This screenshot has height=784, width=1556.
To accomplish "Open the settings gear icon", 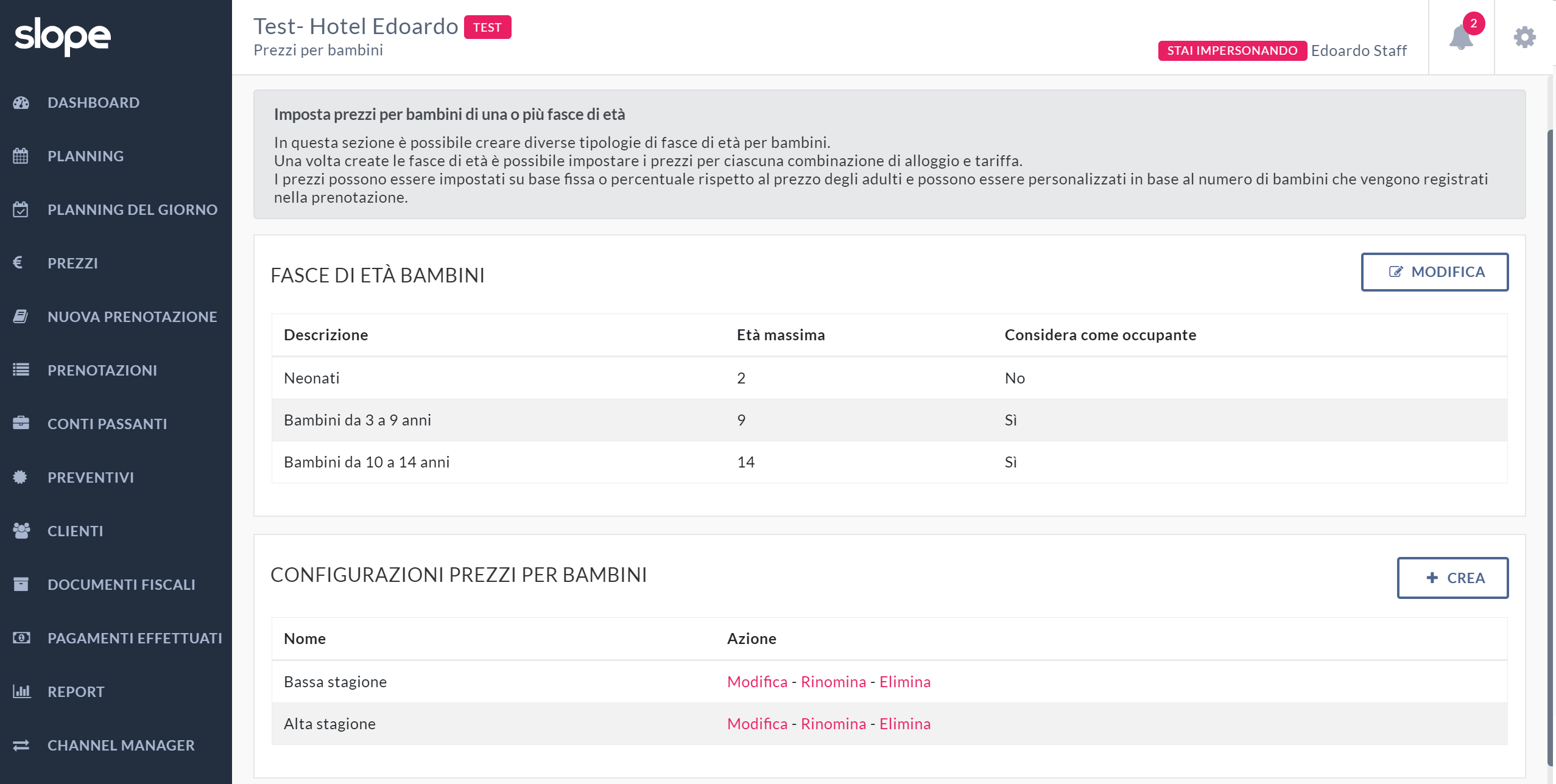I will click(1524, 38).
